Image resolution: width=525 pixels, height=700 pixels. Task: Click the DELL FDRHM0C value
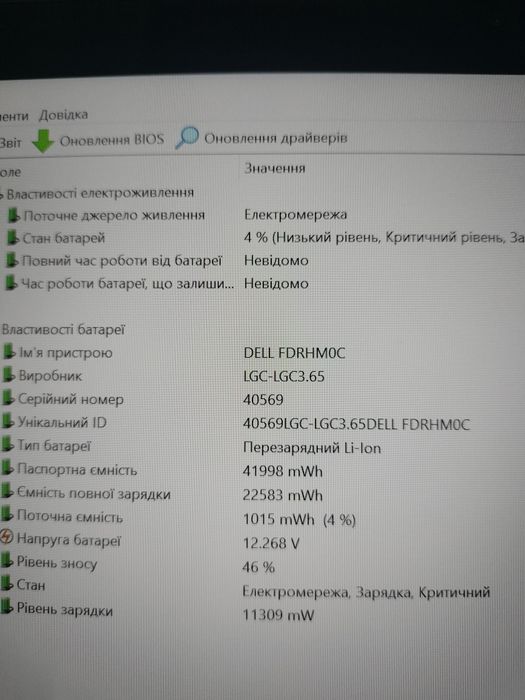pyautogui.click(x=294, y=354)
